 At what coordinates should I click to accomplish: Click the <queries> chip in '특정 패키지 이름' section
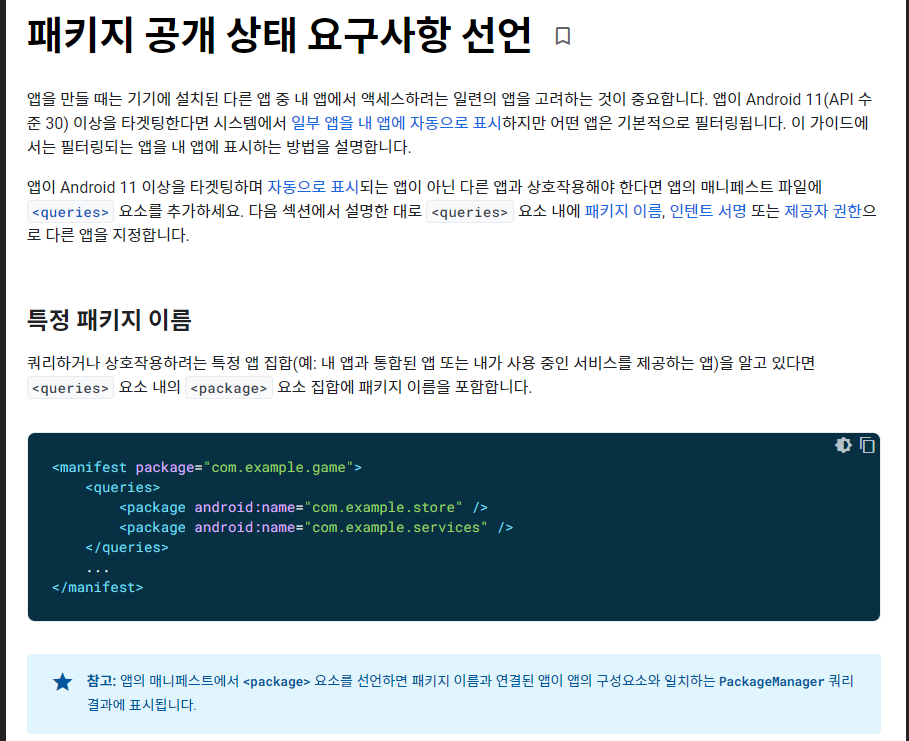[70, 388]
